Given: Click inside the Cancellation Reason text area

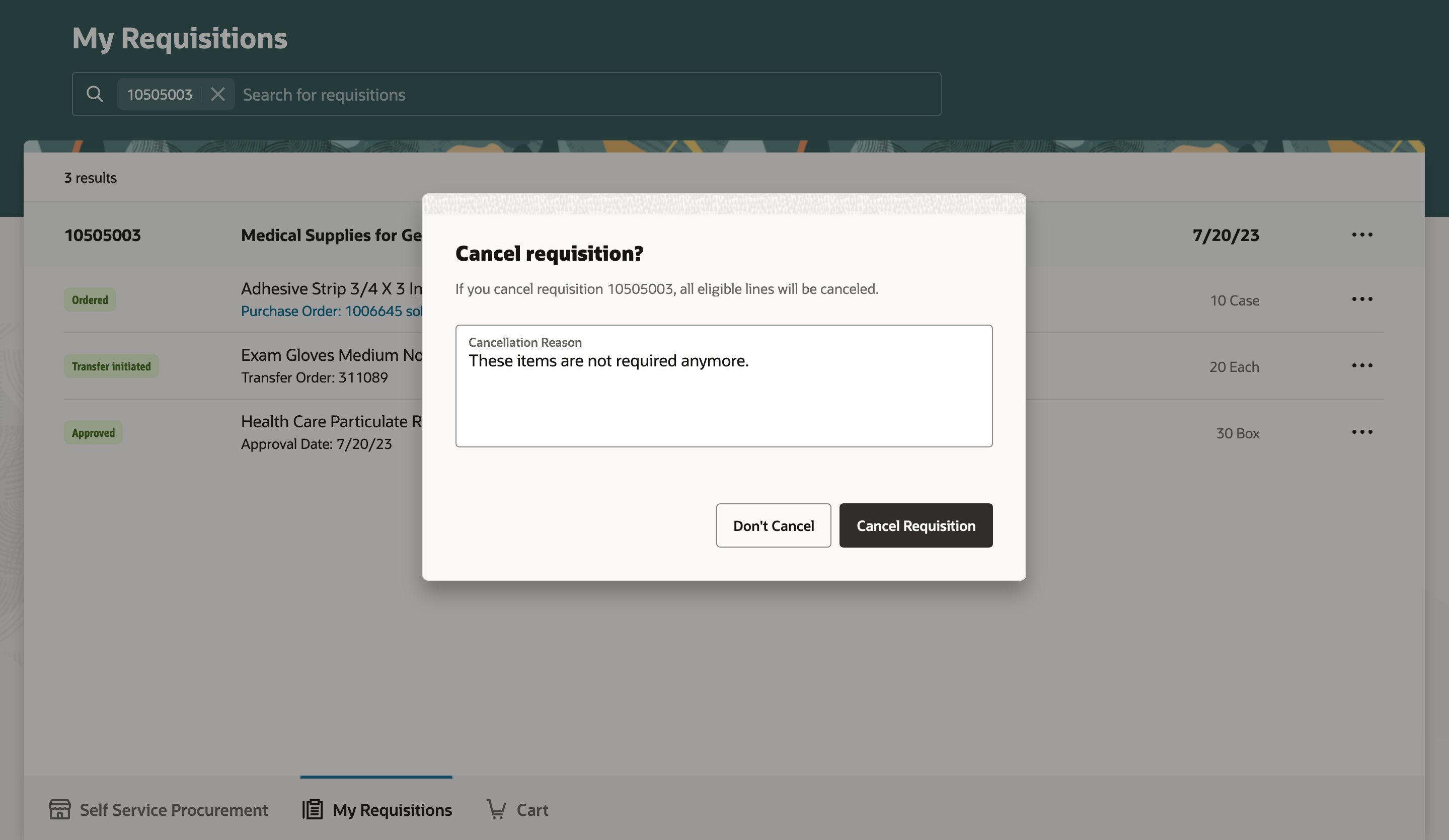Looking at the screenshot, I should point(723,397).
